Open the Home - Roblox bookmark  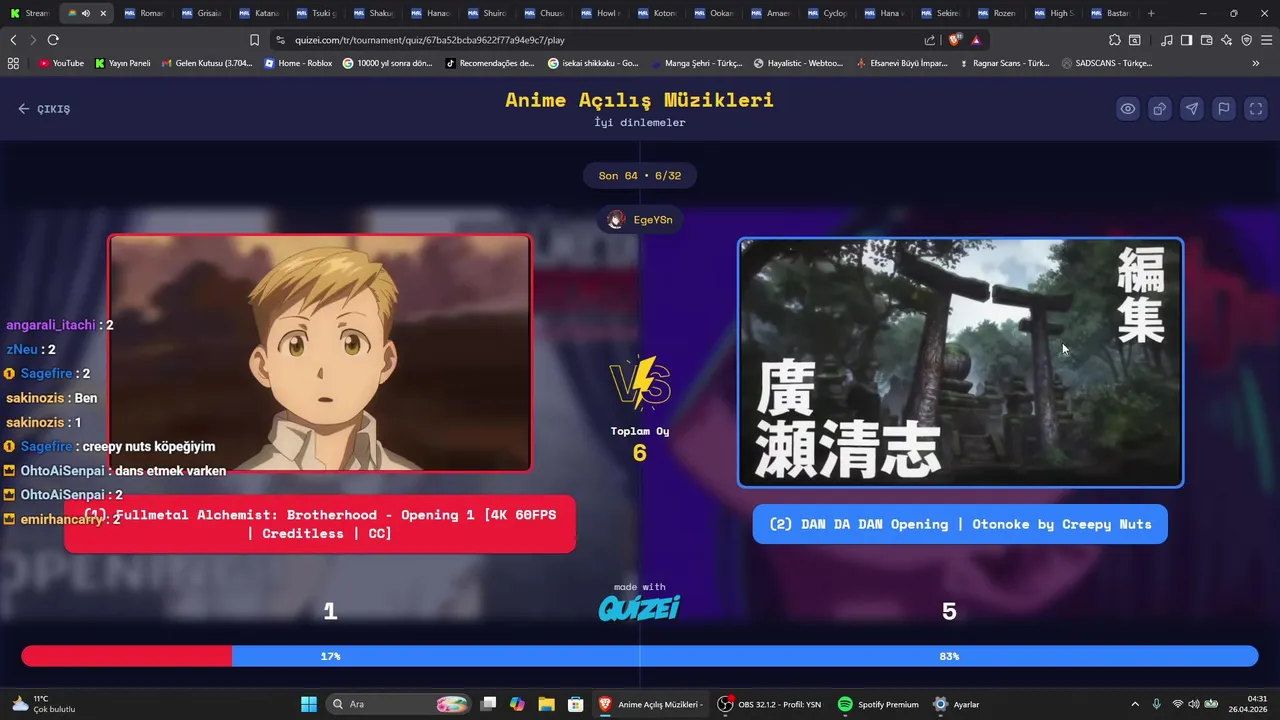pyautogui.click(x=299, y=63)
